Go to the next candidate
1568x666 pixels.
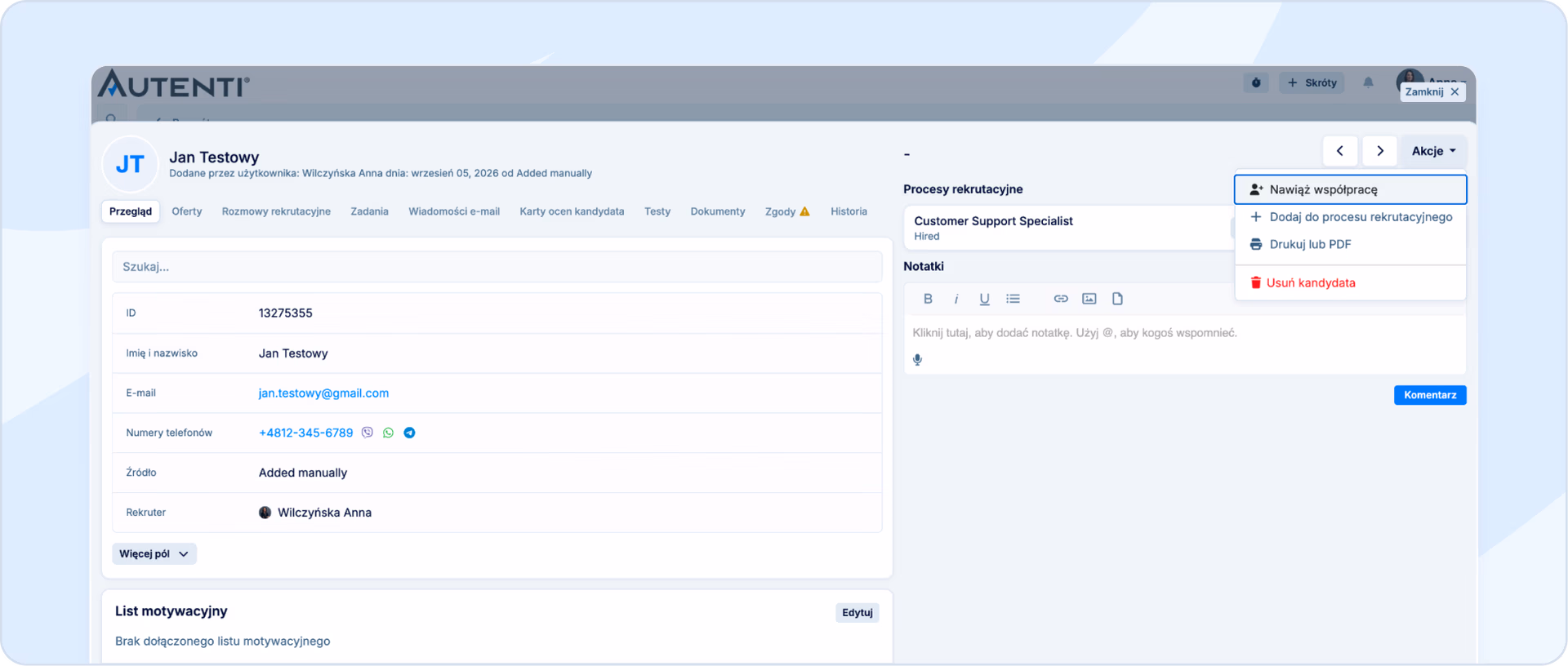click(x=1380, y=151)
